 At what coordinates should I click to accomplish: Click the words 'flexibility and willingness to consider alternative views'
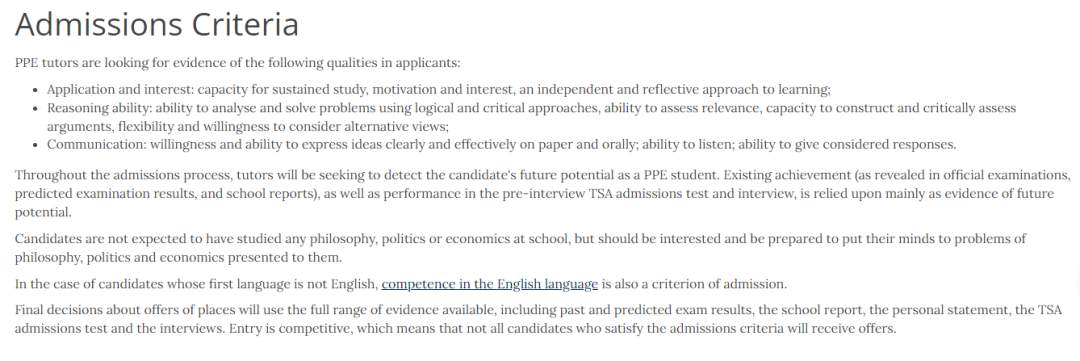(x=248, y=127)
